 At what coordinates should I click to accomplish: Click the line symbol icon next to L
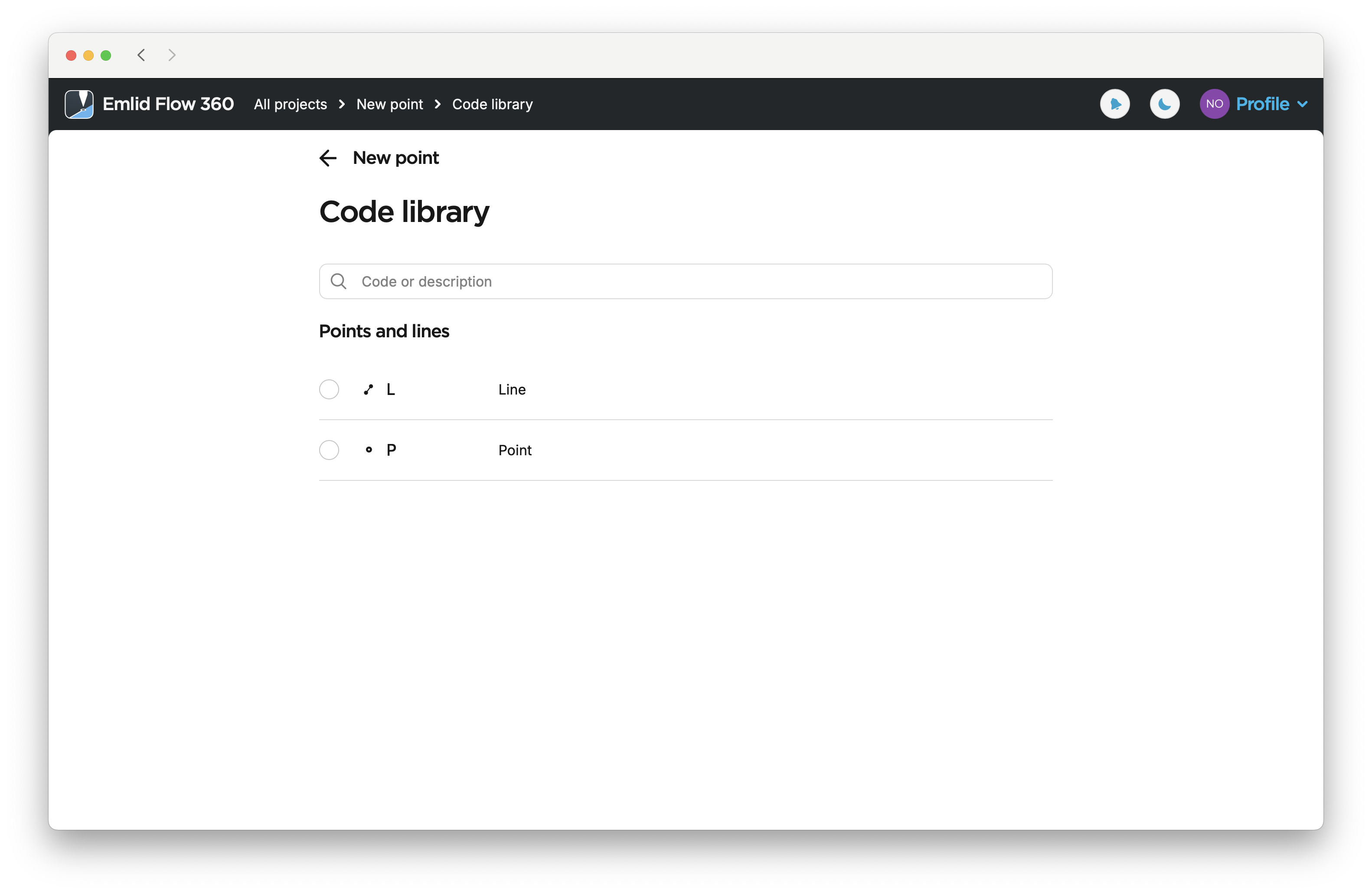click(368, 390)
